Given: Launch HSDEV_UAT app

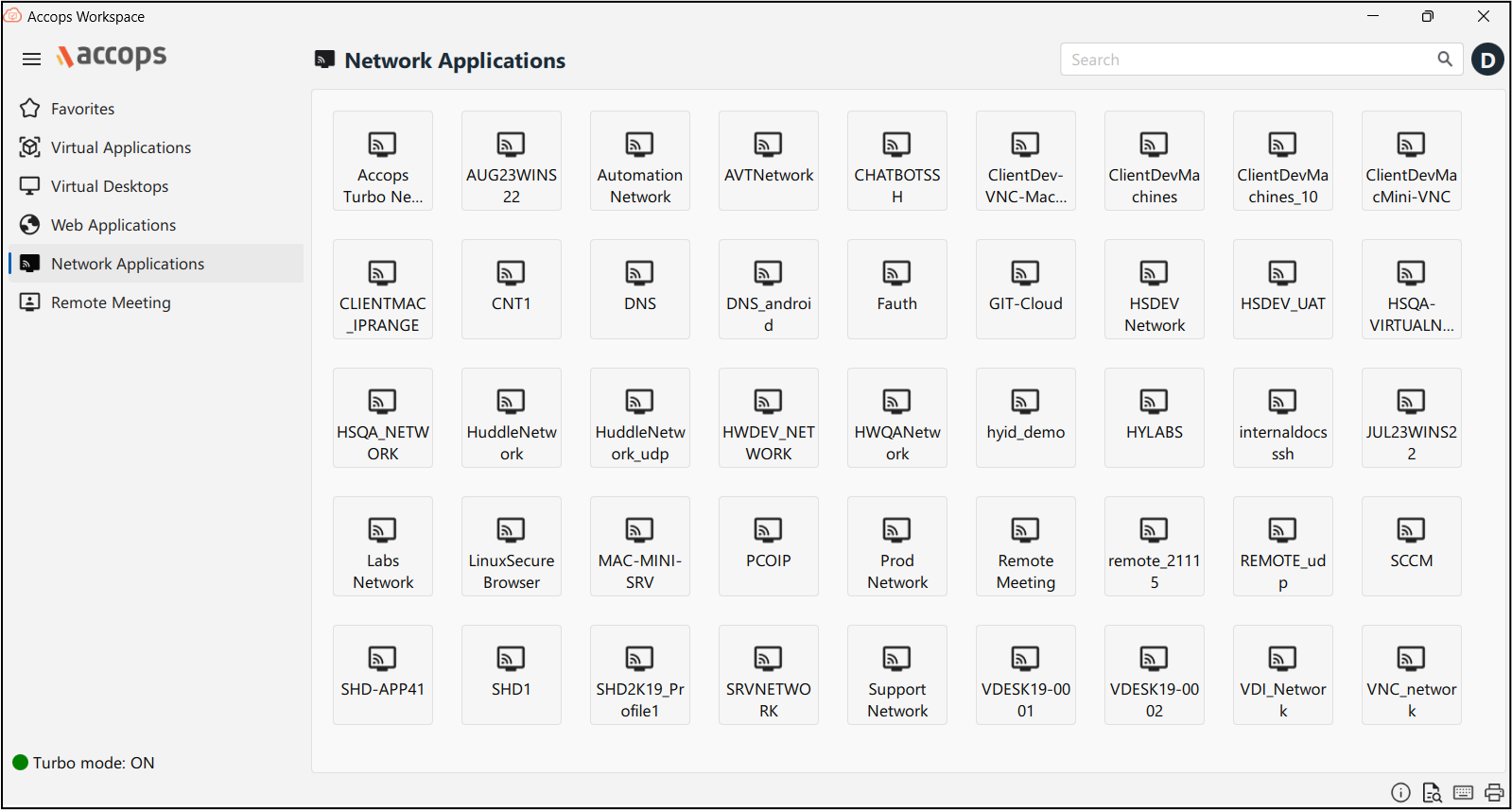Looking at the screenshot, I should click(1283, 289).
